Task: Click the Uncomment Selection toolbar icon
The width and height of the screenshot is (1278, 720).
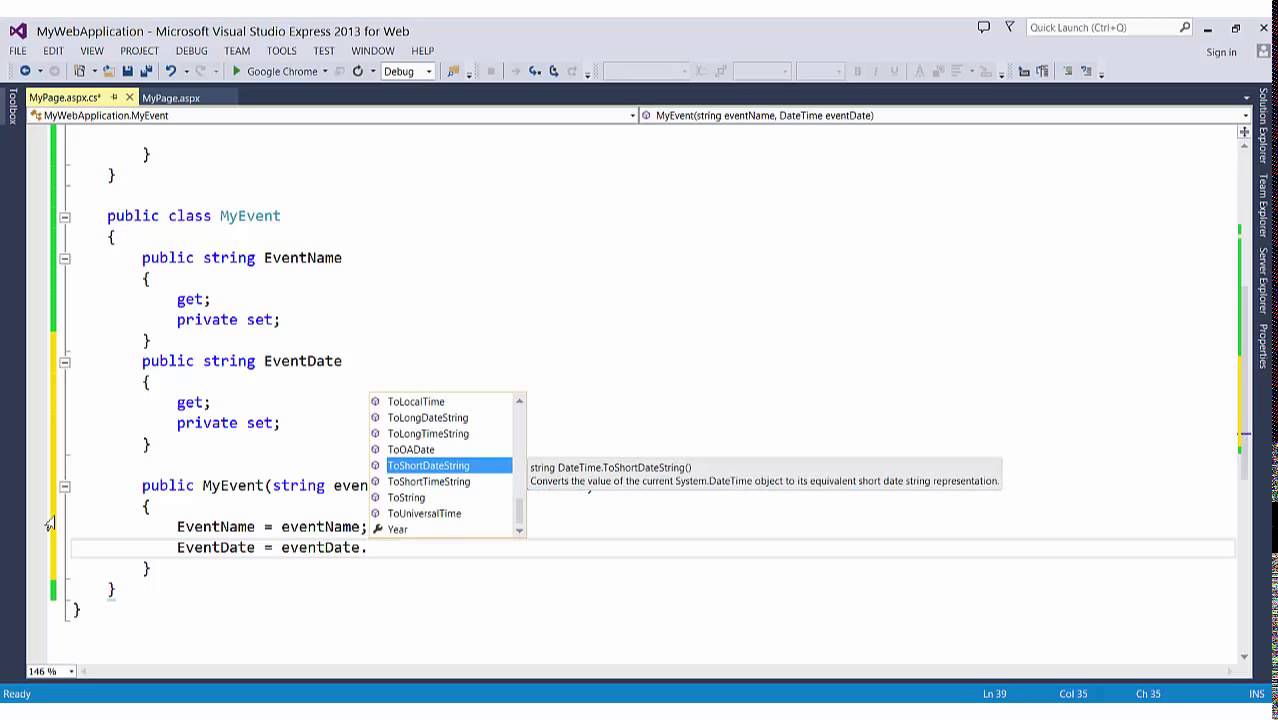Action: coord(1086,71)
